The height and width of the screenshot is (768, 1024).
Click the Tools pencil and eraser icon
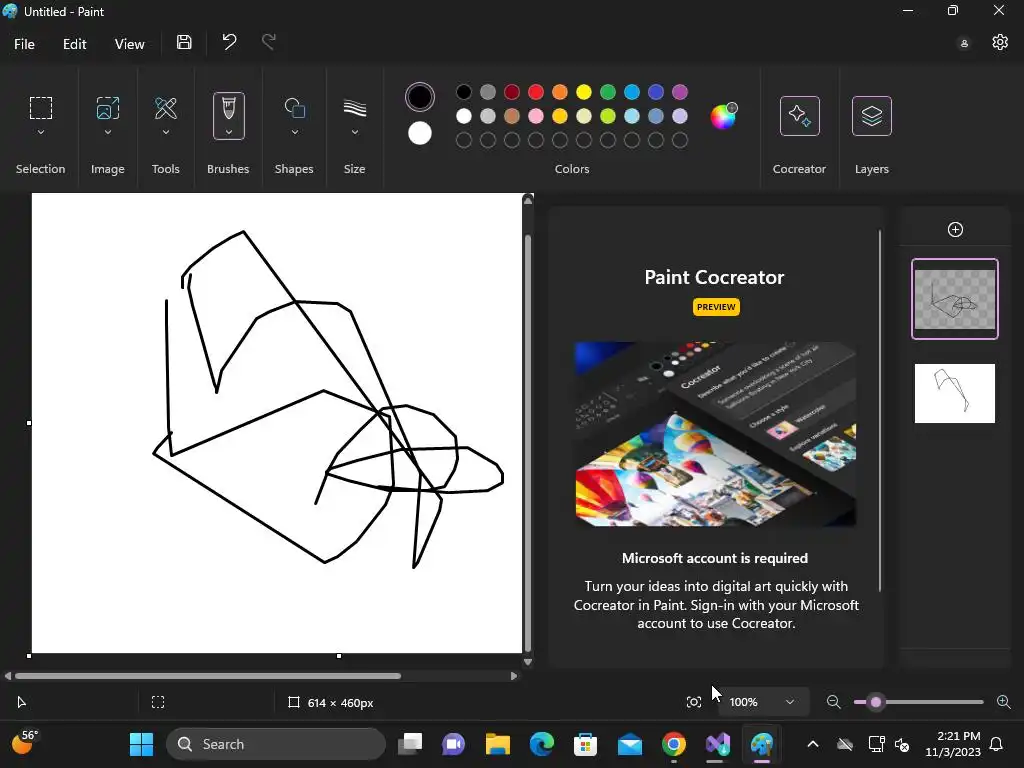point(166,108)
